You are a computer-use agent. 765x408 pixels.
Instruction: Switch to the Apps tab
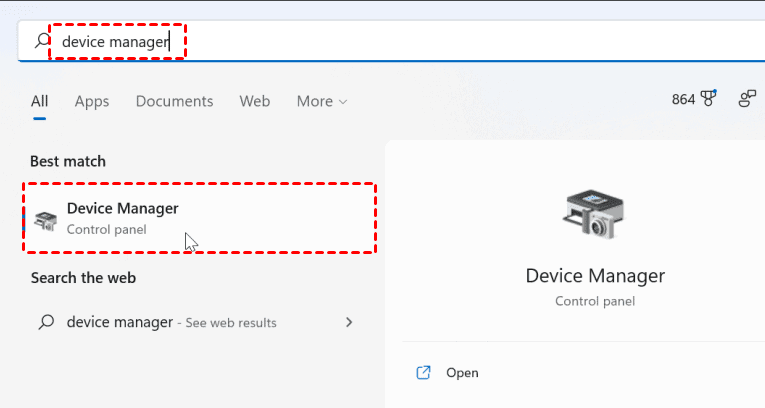tap(92, 101)
